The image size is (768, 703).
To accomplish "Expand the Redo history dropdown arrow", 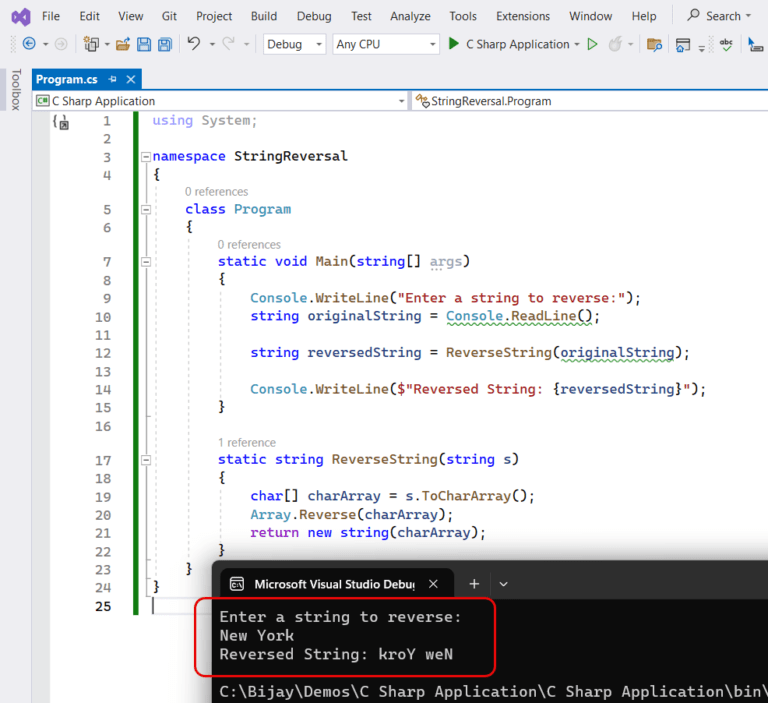I will [x=246, y=45].
